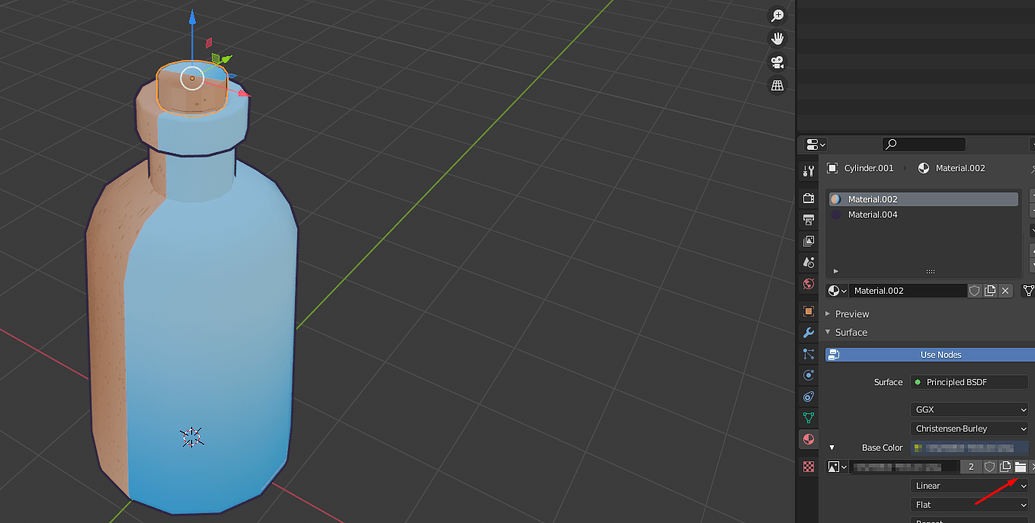This screenshot has height=523, width=1035.
Task: Open the View Layer properties tab
Action: tap(809, 241)
